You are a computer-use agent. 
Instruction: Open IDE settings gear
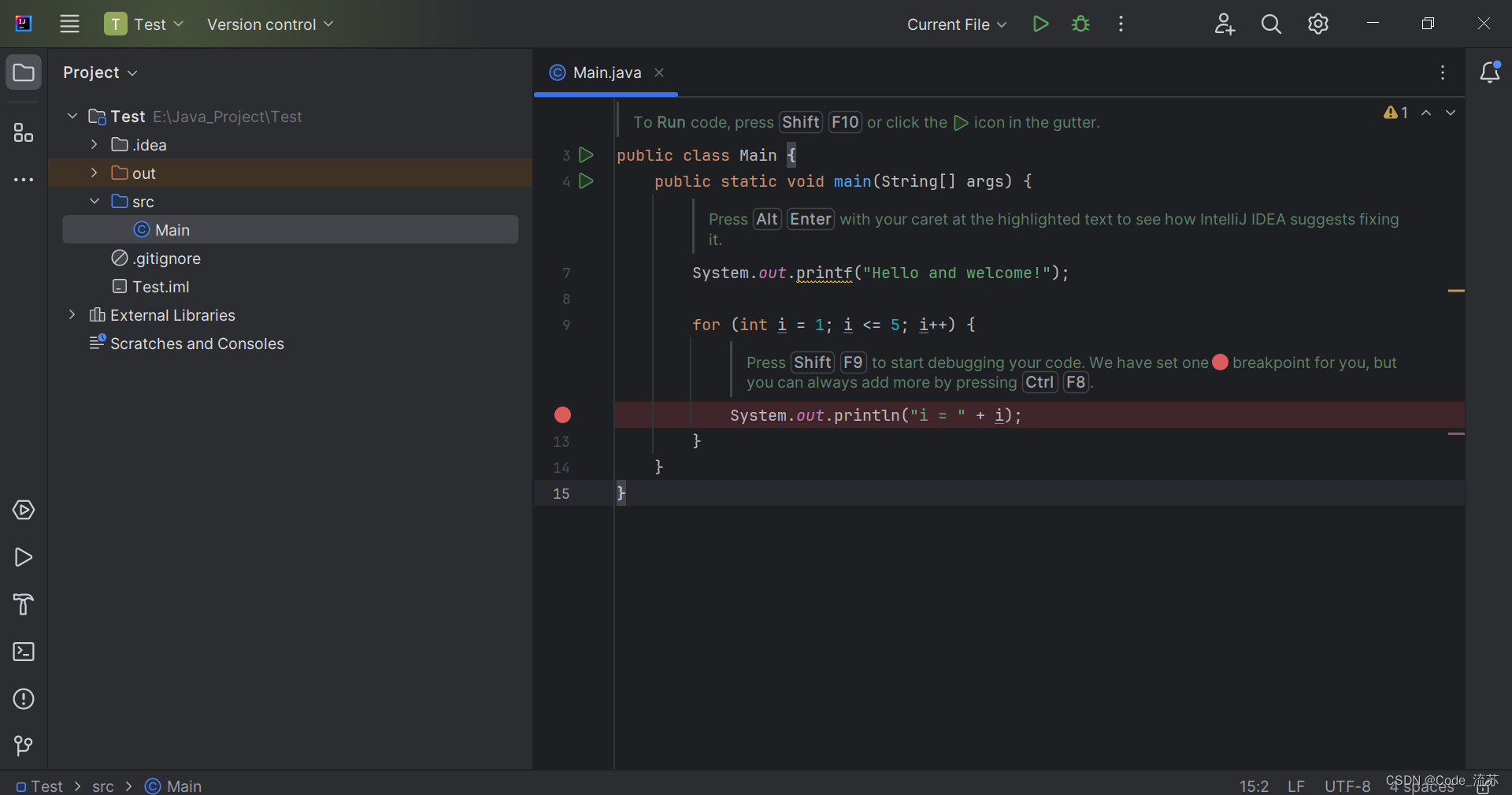(1318, 24)
